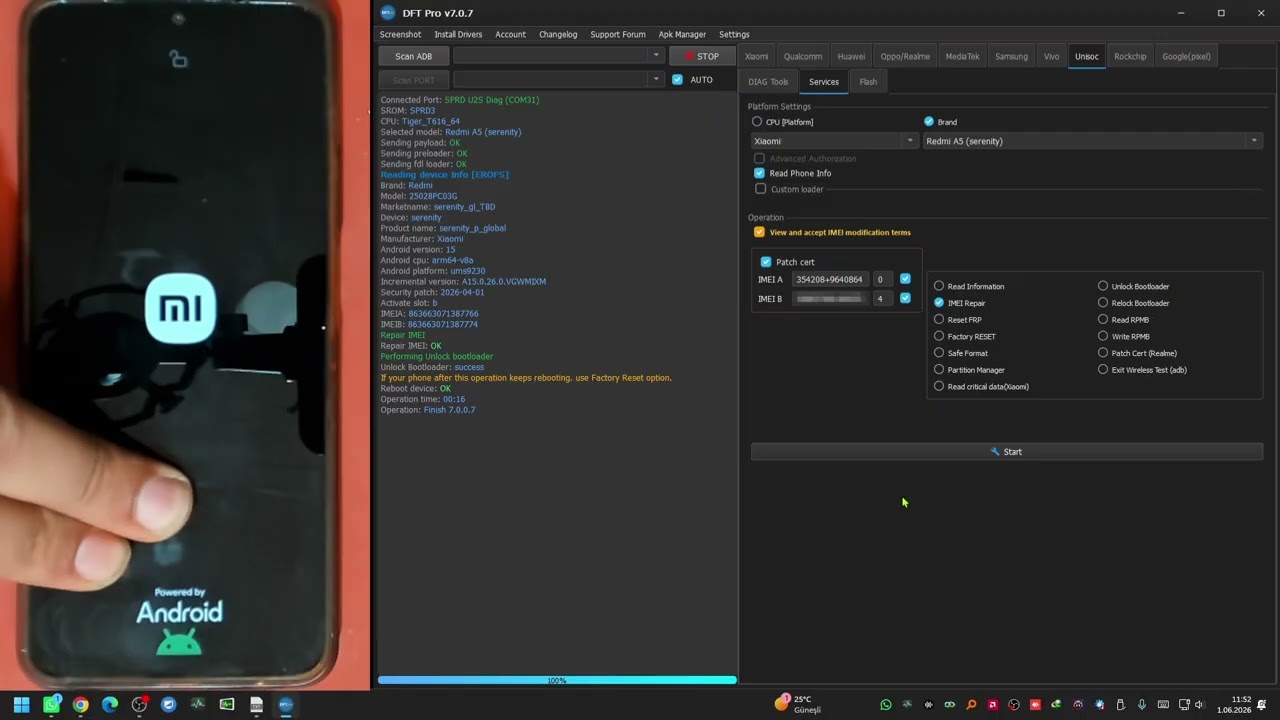
Task: Launch Google Chrome from the taskbar
Action: coord(80,705)
